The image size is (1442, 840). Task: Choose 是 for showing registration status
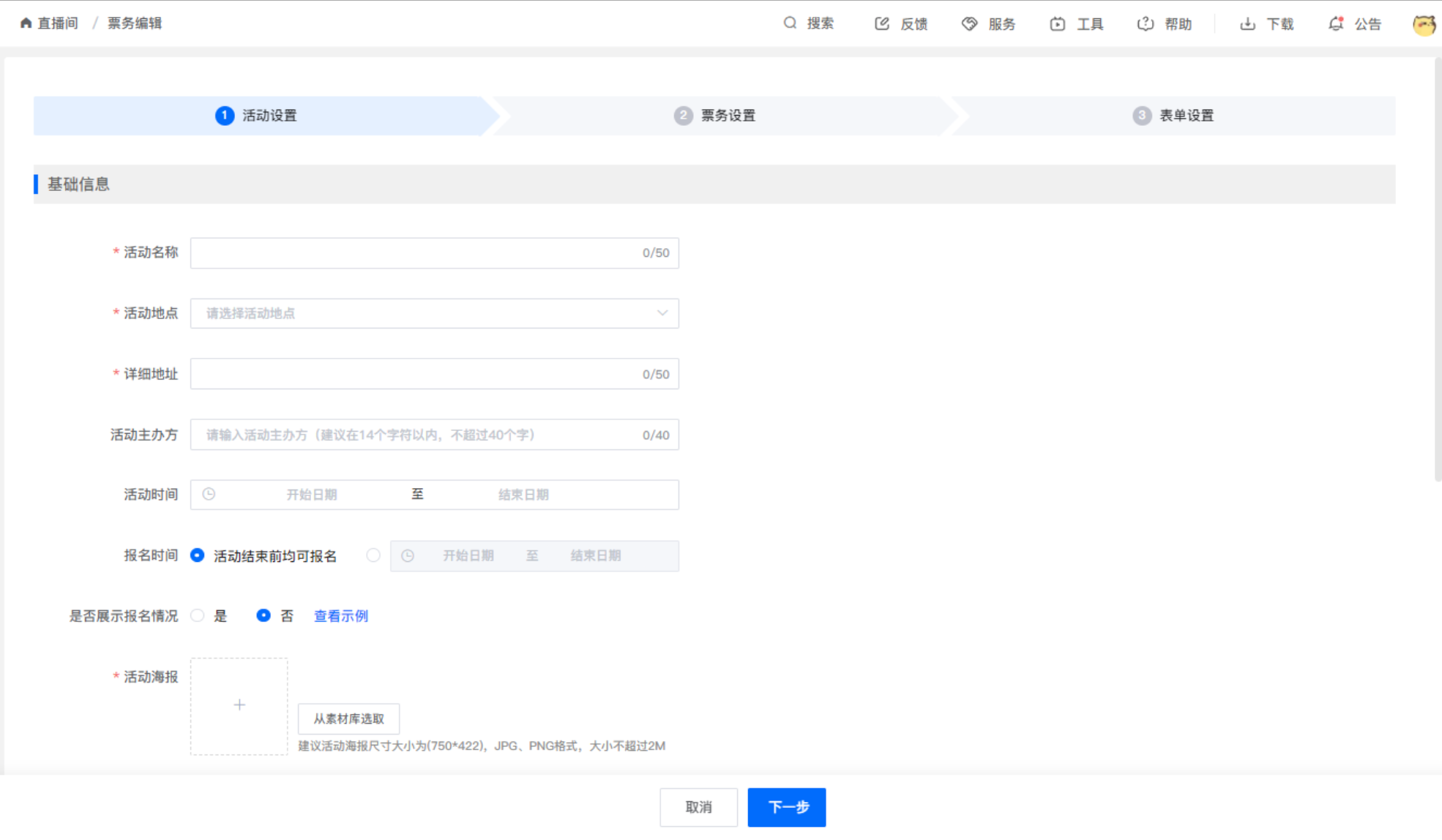198,615
